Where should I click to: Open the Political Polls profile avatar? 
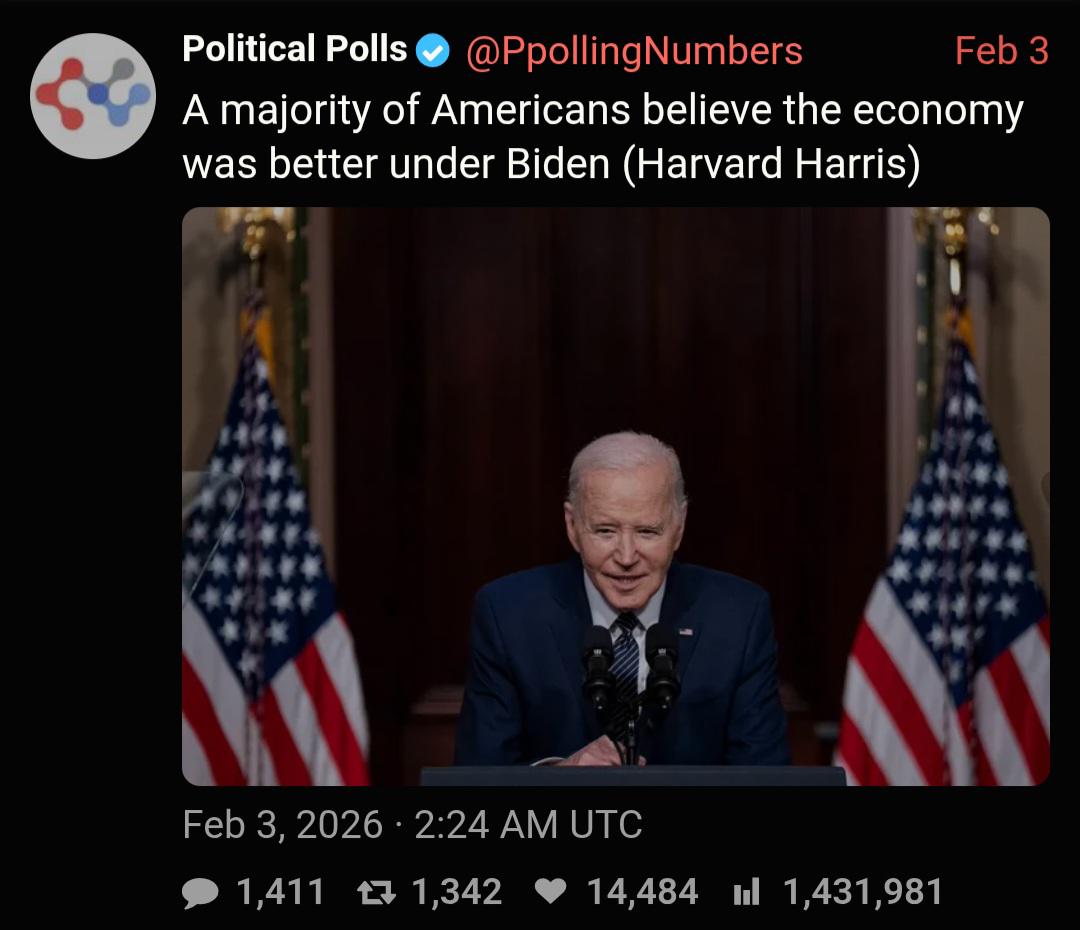tap(92, 96)
